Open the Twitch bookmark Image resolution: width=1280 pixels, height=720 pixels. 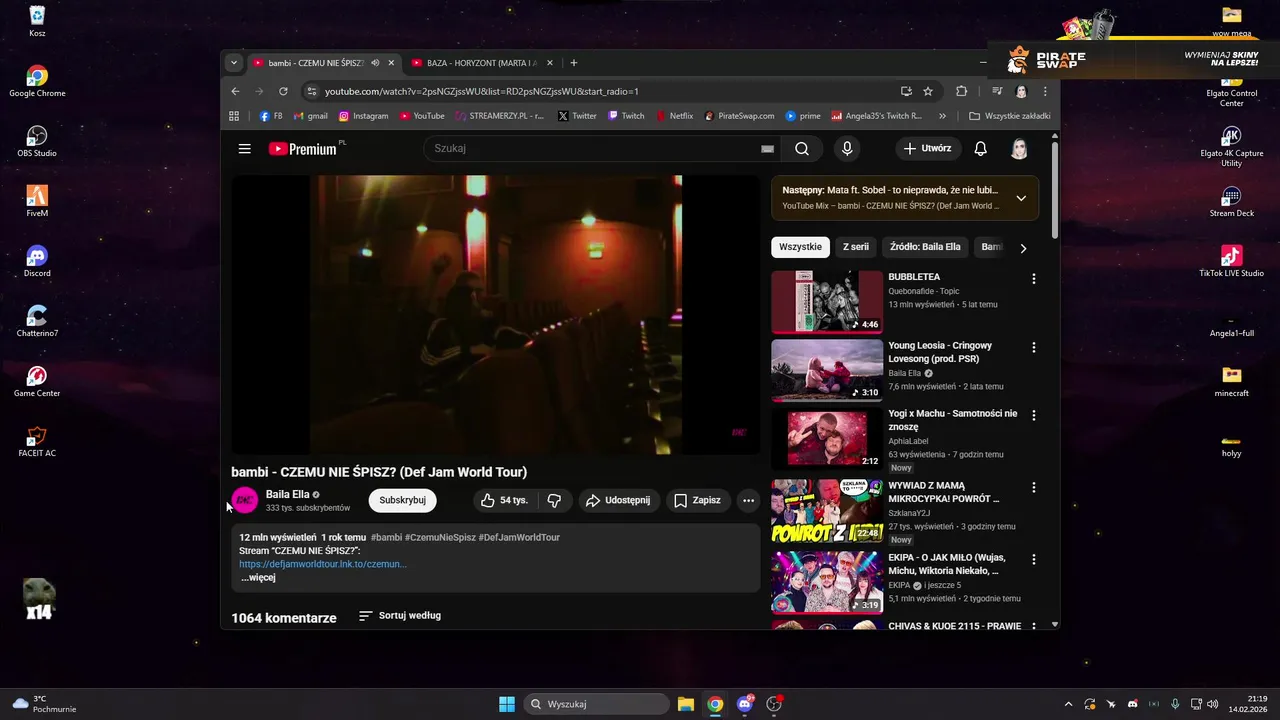click(x=627, y=116)
